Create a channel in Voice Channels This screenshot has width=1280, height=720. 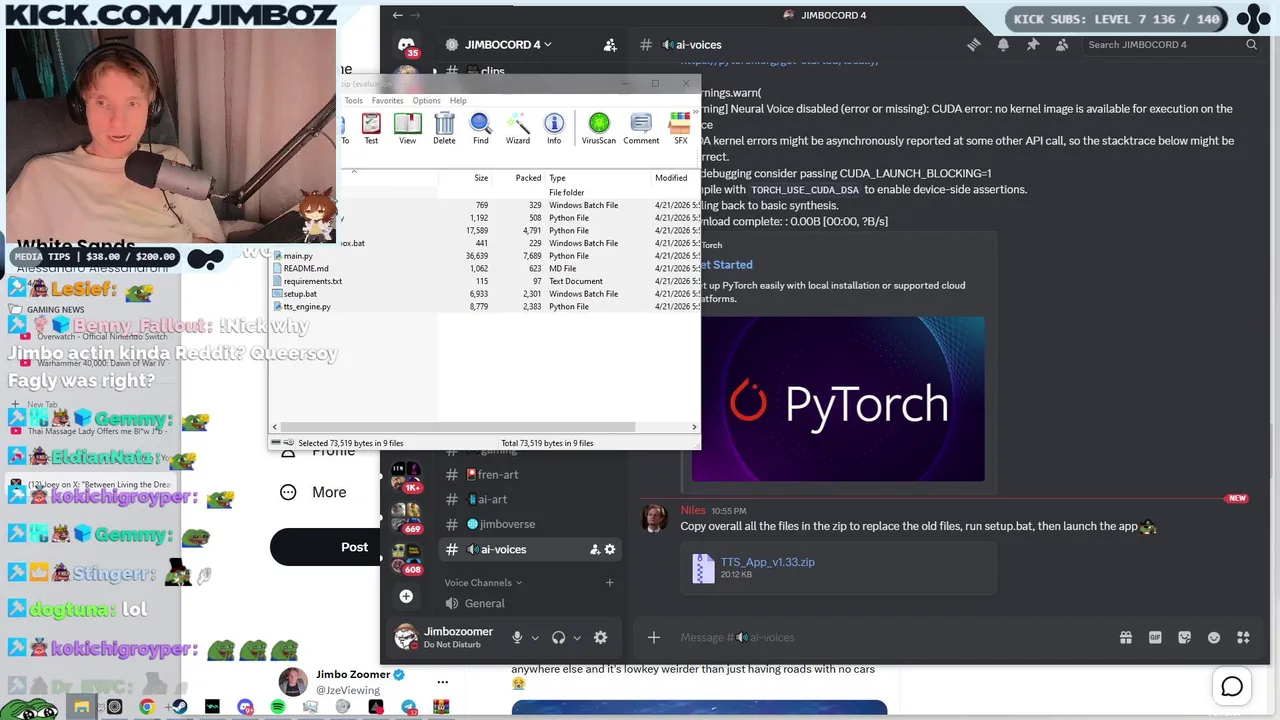[x=610, y=582]
